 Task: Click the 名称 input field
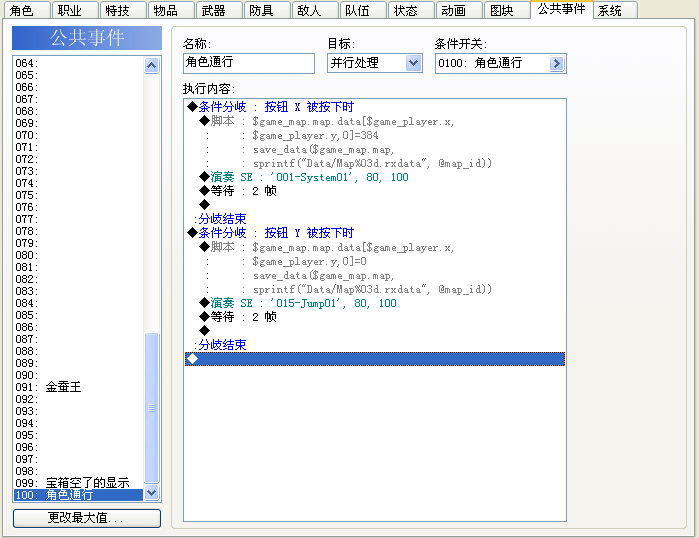249,63
